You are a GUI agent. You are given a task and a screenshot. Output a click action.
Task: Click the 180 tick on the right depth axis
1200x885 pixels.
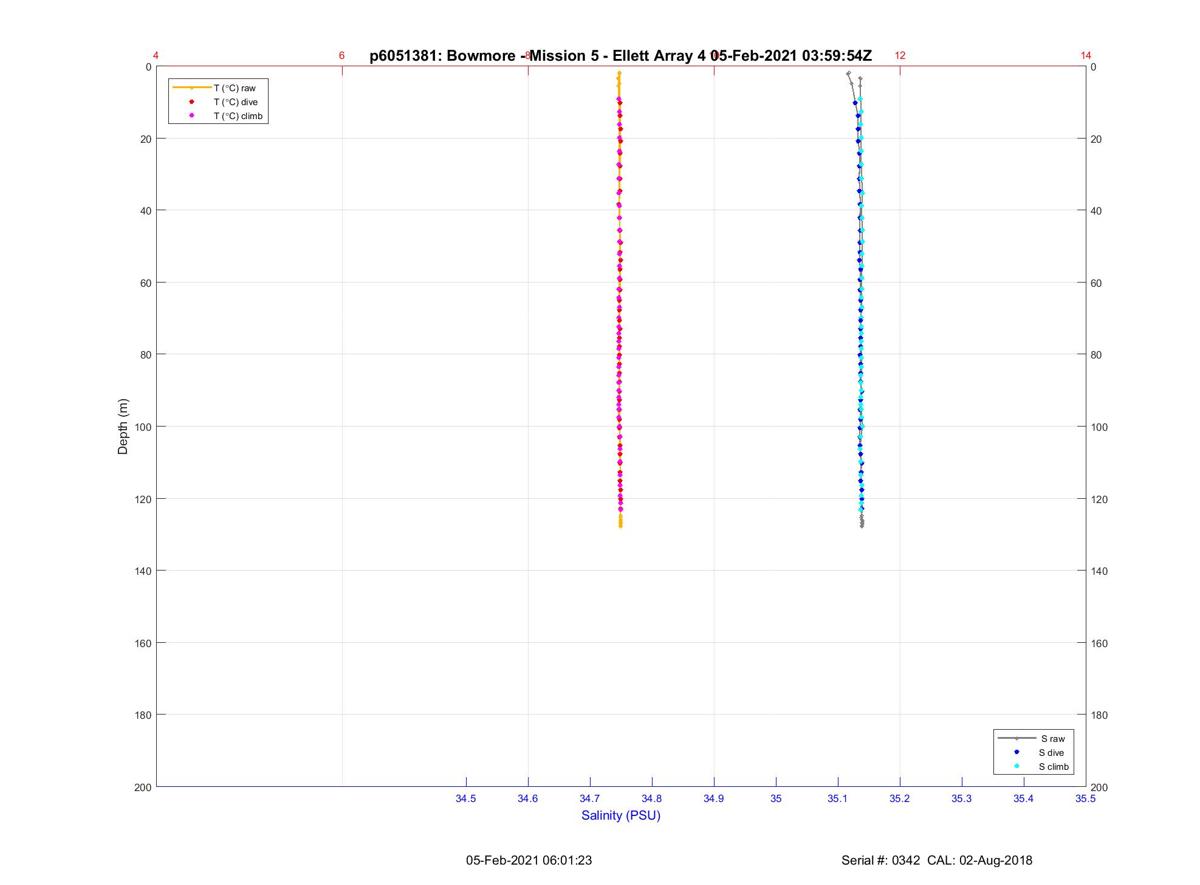point(1099,715)
